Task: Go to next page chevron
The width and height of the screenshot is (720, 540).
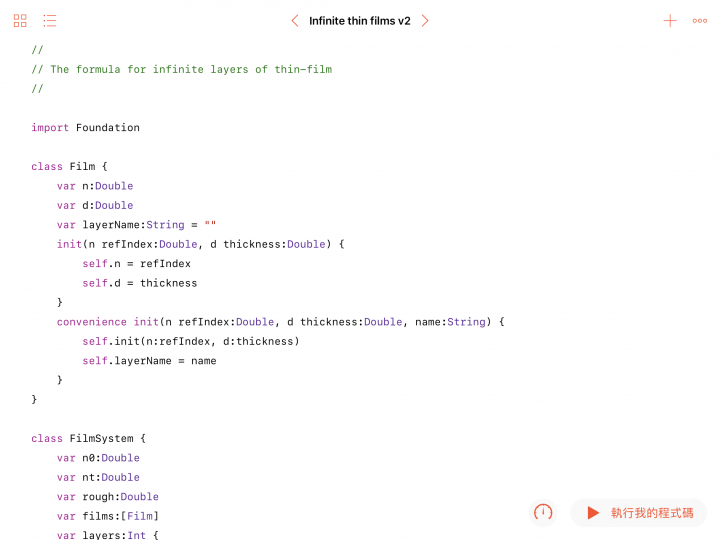Action: [x=425, y=21]
